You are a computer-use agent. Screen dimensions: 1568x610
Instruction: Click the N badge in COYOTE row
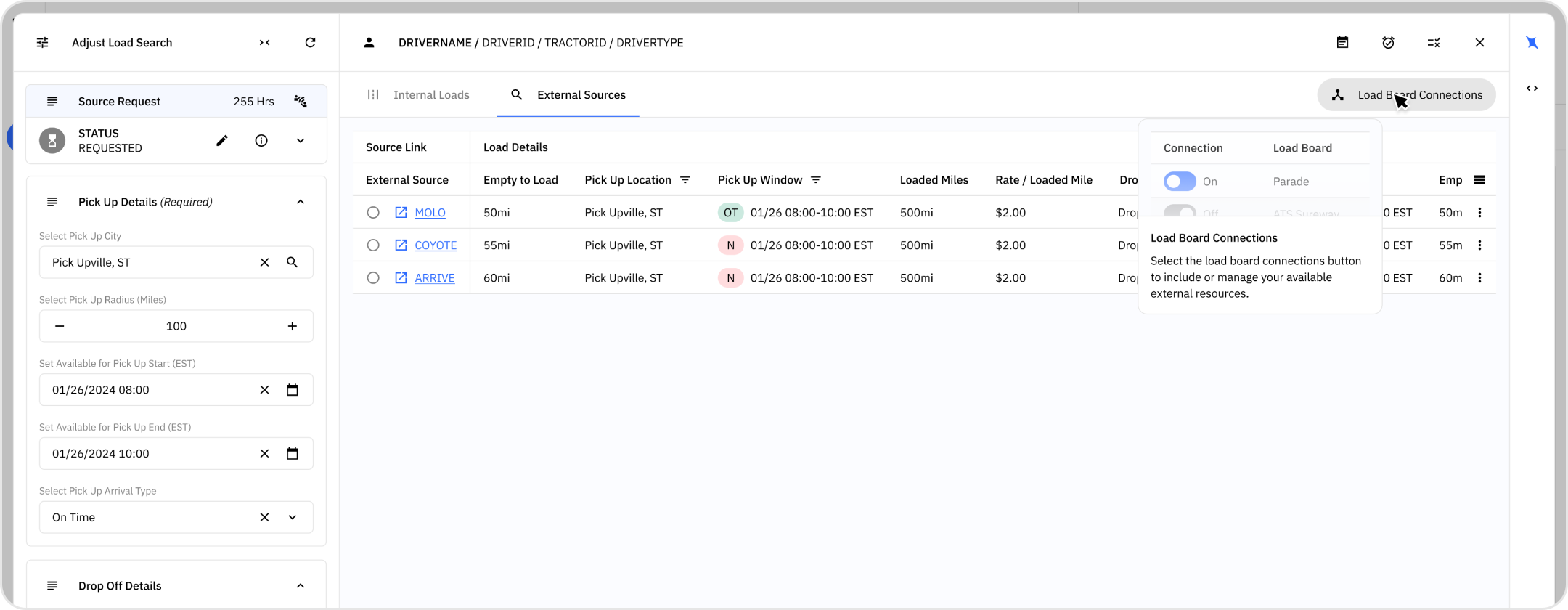coord(730,245)
